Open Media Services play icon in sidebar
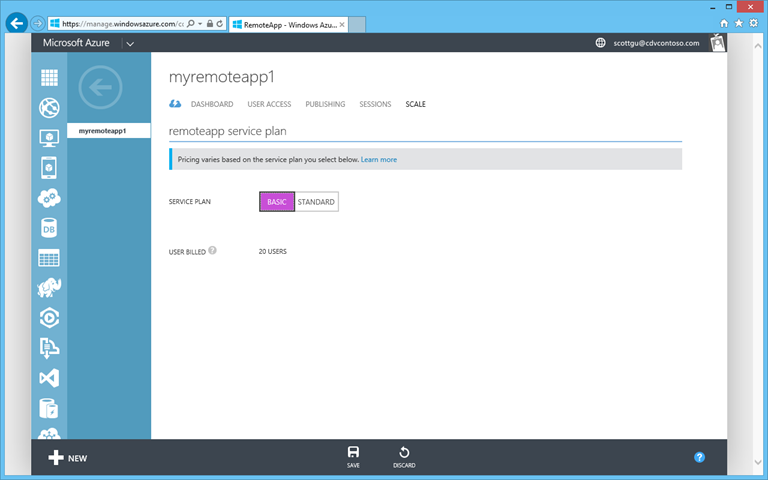 pos(49,318)
